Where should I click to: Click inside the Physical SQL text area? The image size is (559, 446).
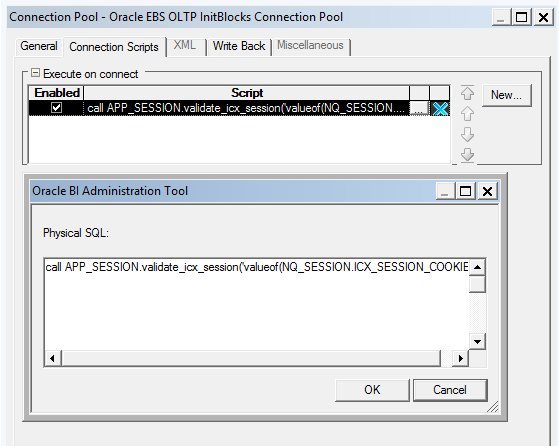257,304
